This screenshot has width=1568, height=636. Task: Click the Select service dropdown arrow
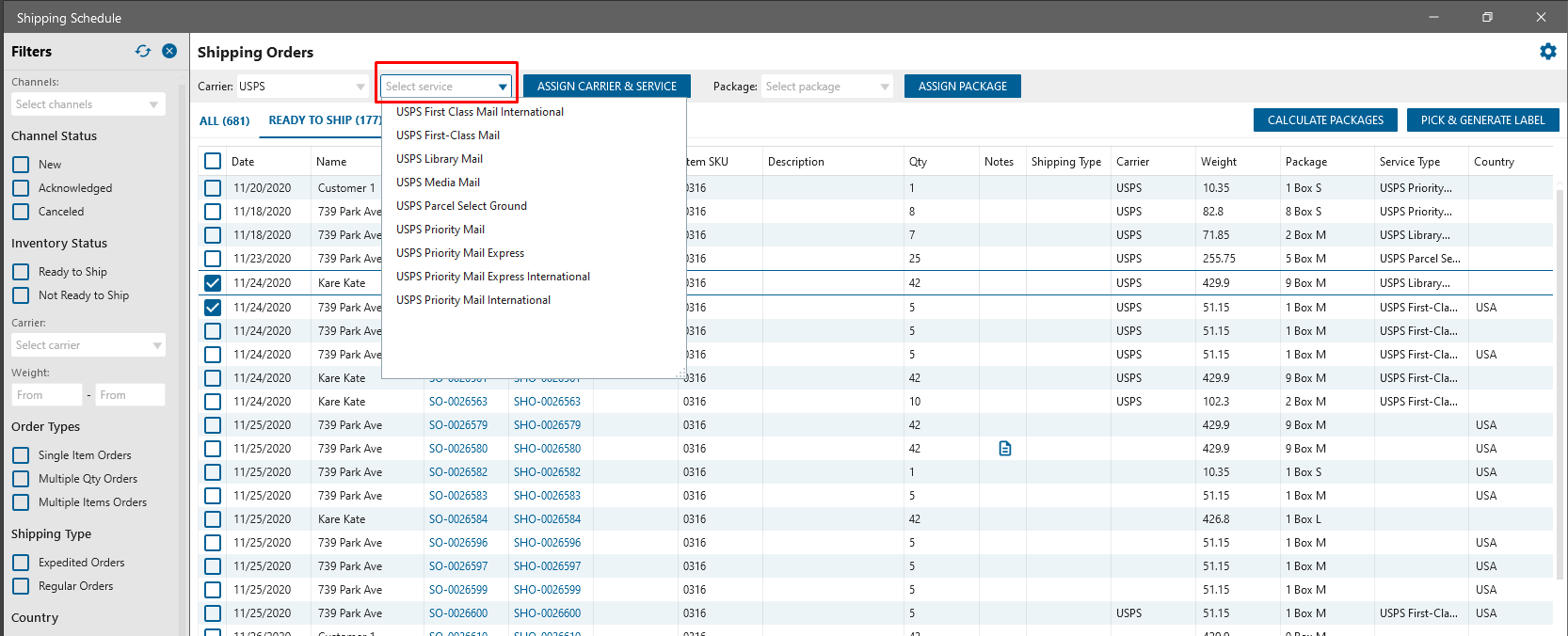pyautogui.click(x=503, y=87)
